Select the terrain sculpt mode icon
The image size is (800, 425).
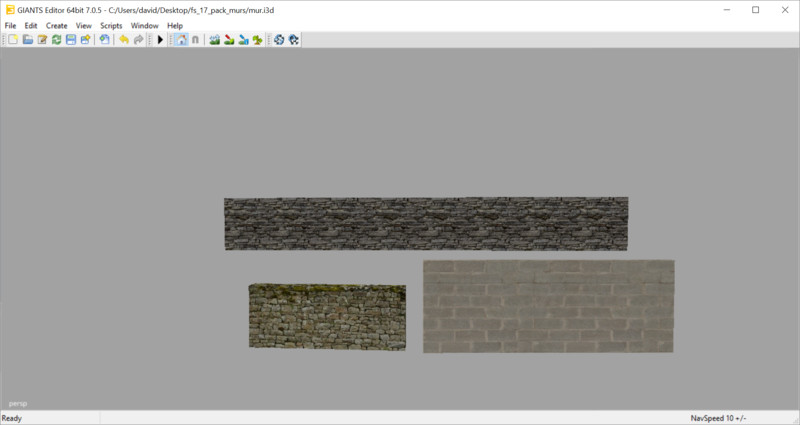(215, 40)
